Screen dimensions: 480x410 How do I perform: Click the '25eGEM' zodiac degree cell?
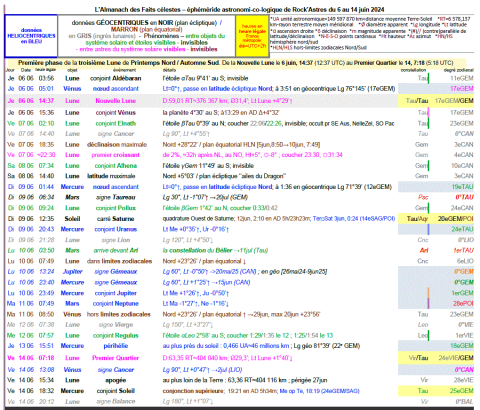pyautogui.click(x=462, y=391)
